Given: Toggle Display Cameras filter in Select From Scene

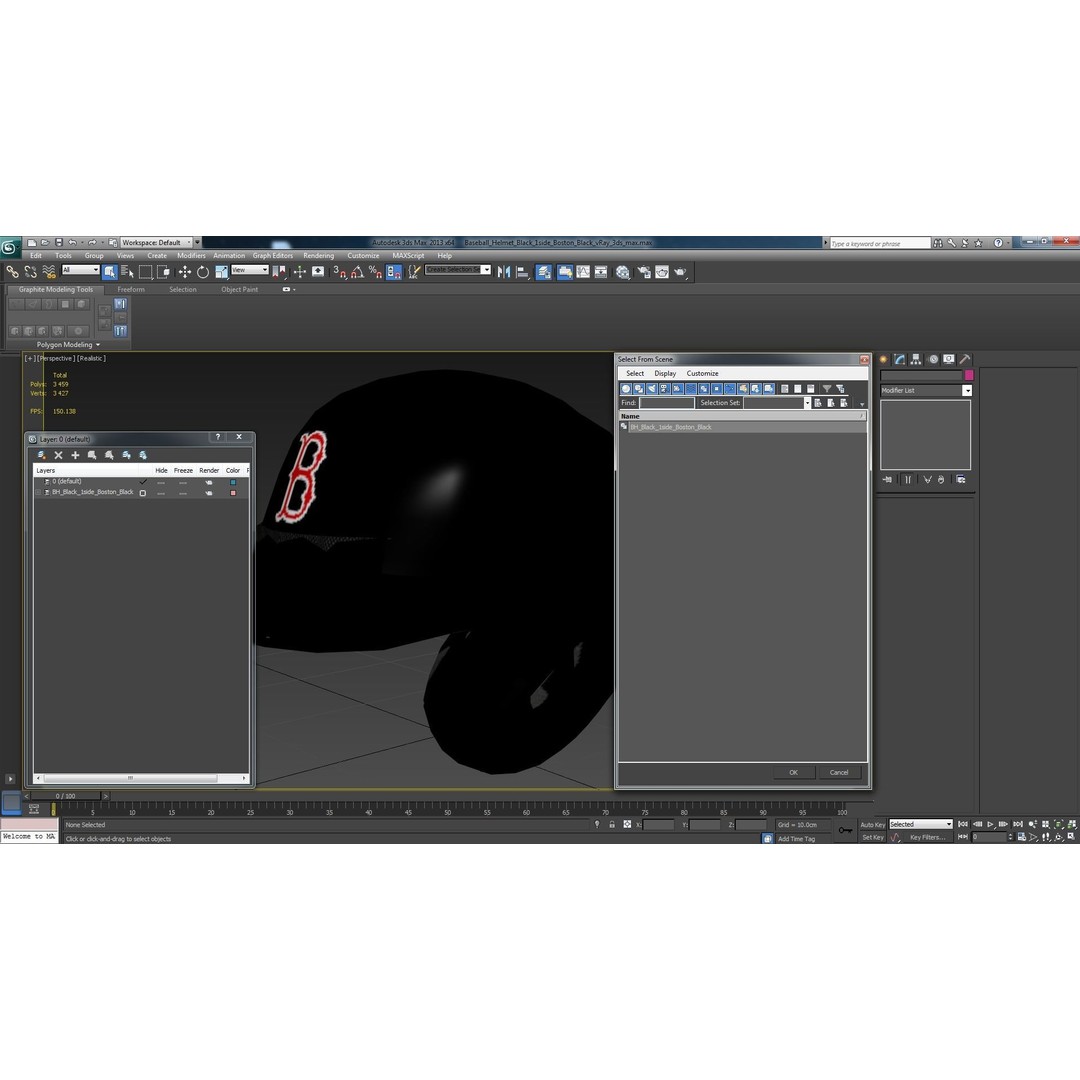Looking at the screenshot, I should click(x=665, y=388).
